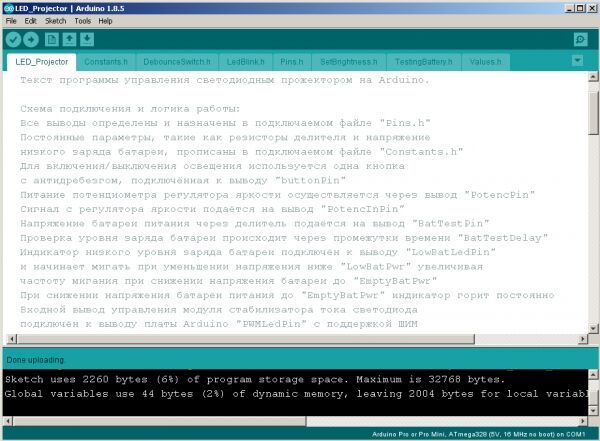Click editor vertical scrollbar up arrow

[x=593, y=77]
